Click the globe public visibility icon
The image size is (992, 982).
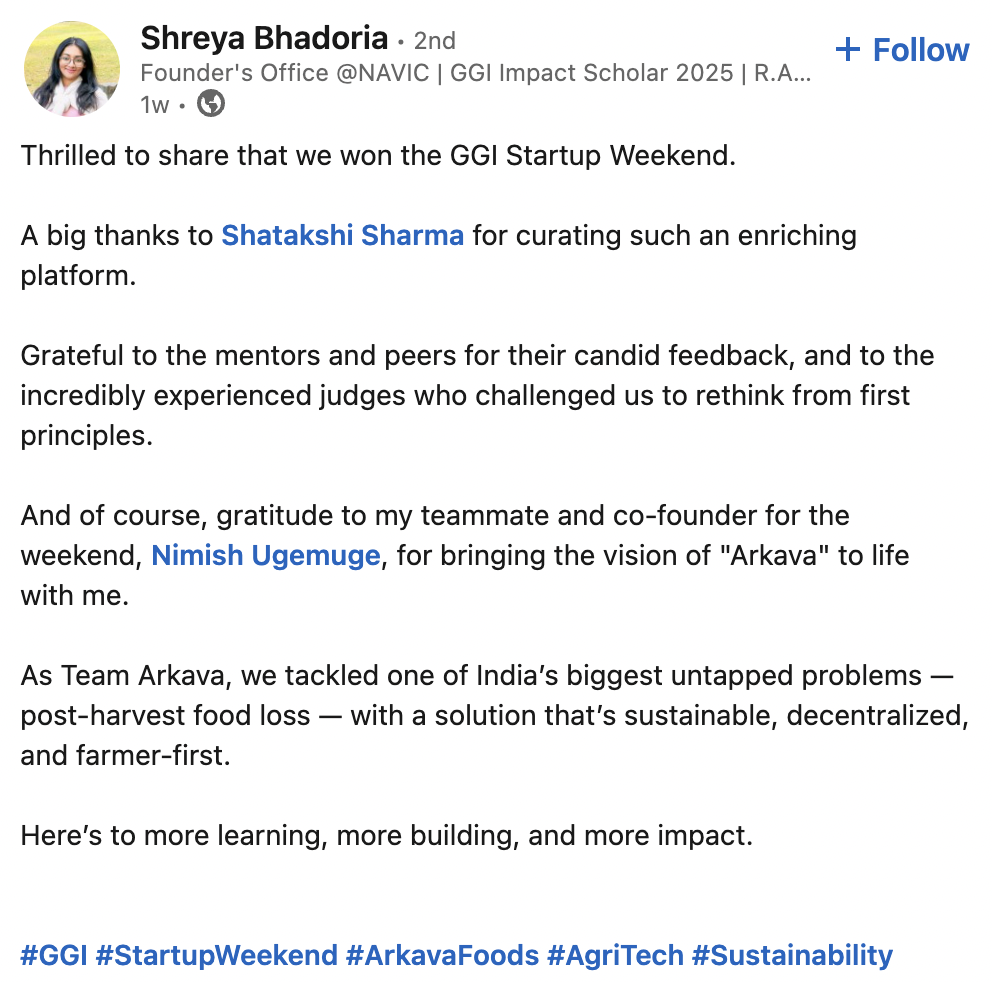210,103
